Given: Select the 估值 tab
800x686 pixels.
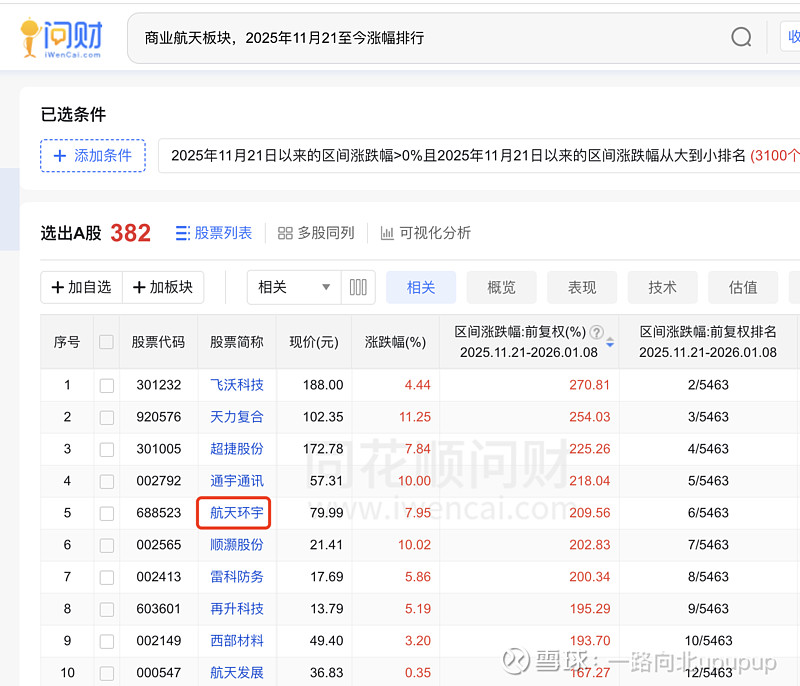Looking at the screenshot, I should 743,287.
